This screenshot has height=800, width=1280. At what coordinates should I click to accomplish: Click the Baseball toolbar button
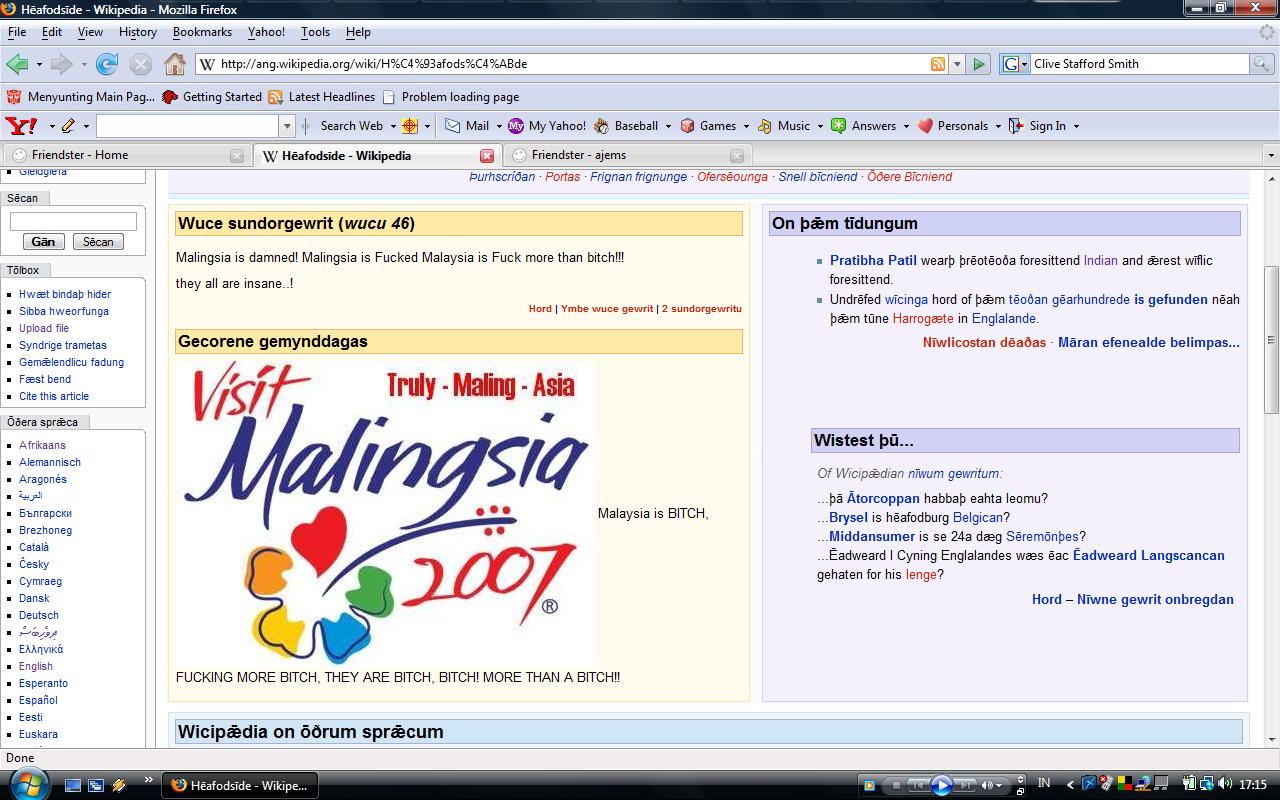tap(627, 126)
